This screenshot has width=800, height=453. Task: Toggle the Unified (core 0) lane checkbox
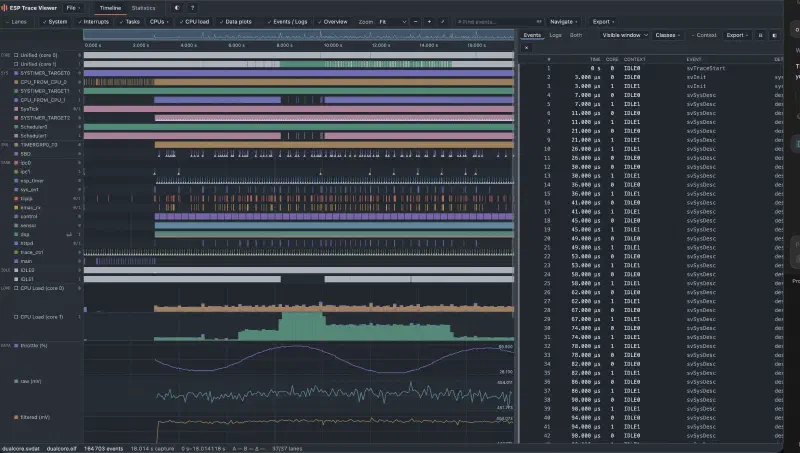16,55
